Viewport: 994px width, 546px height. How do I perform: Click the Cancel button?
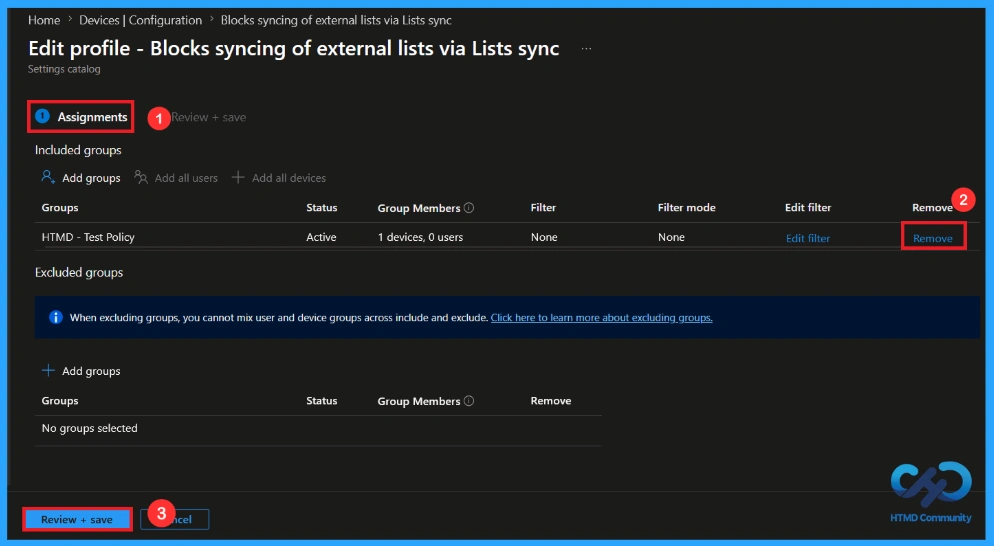[175, 519]
